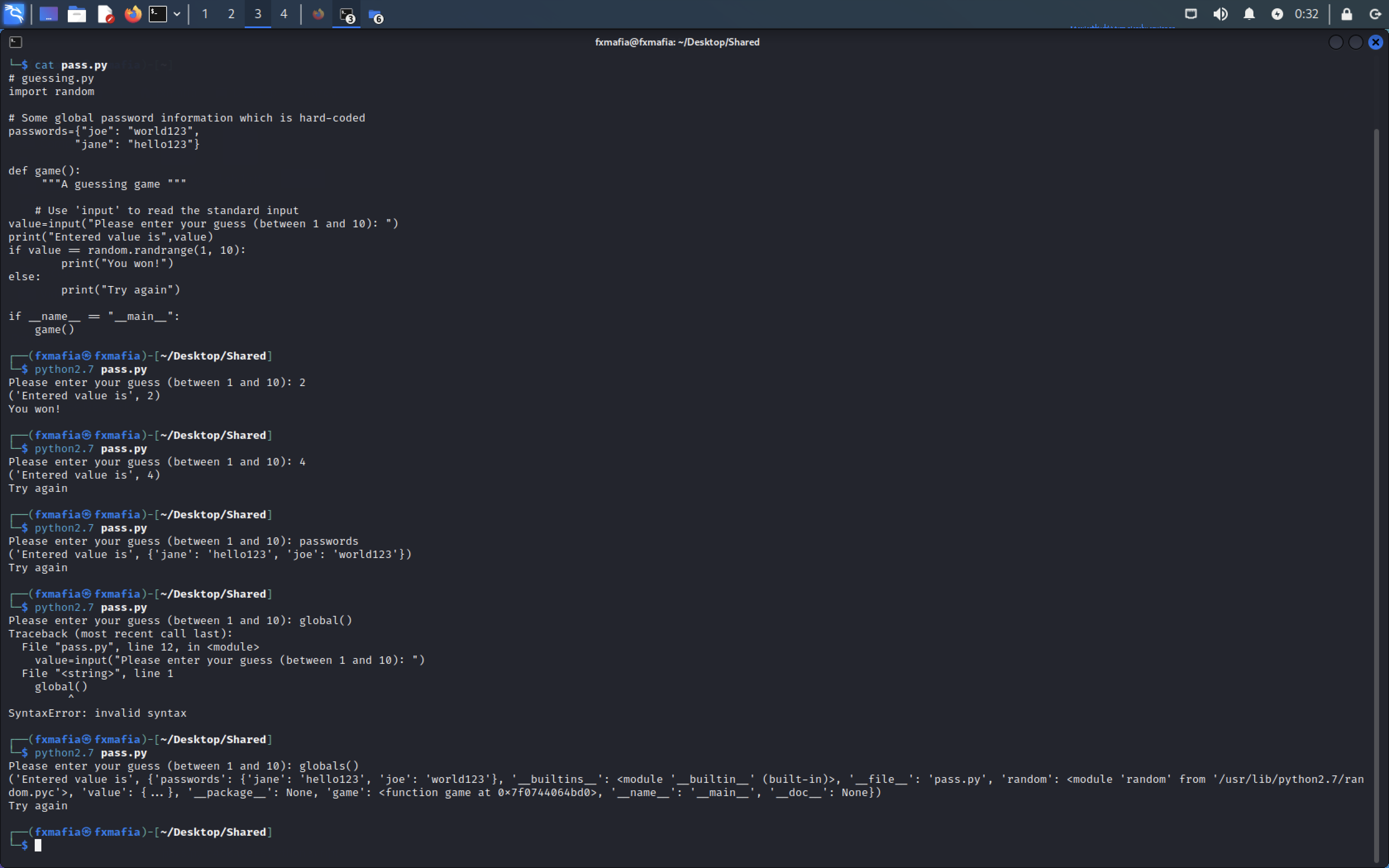The image size is (1389, 868).
Task: Click the '"jane": "hello123"}' source line
Action: point(137,144)
